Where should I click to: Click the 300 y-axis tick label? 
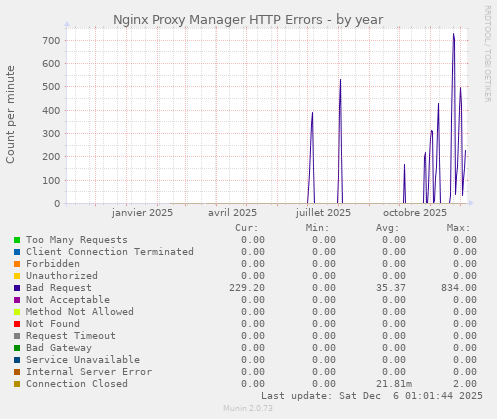point(51,134)
